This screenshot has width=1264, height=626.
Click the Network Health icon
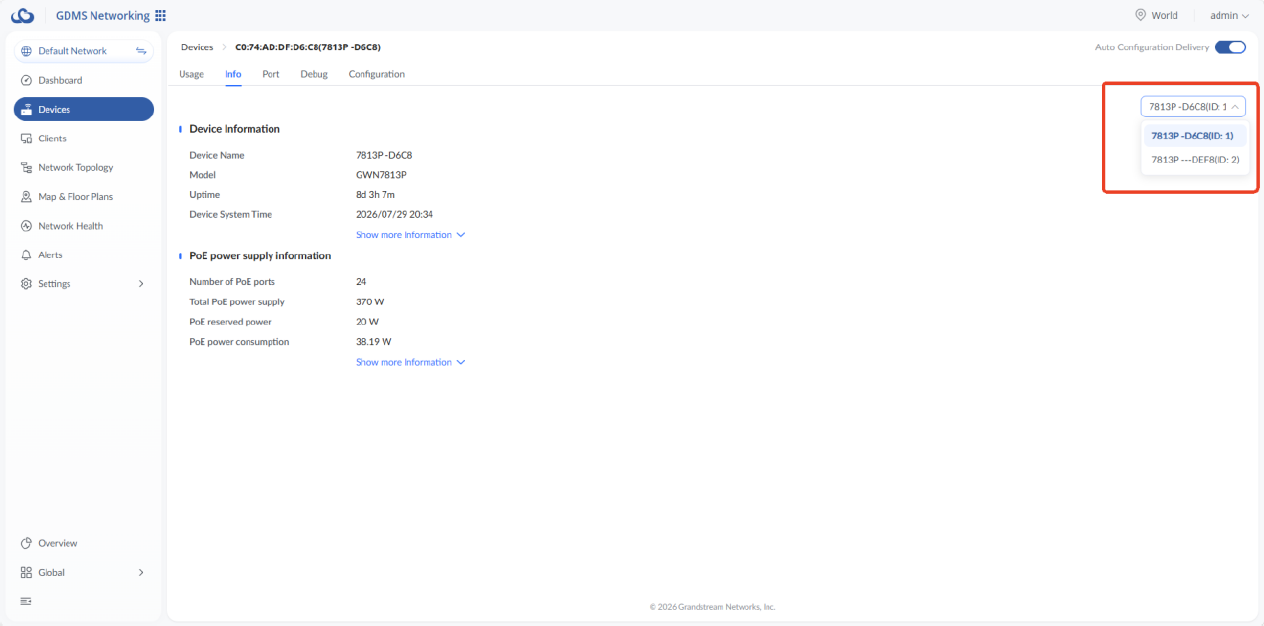[x=27, y=226]
